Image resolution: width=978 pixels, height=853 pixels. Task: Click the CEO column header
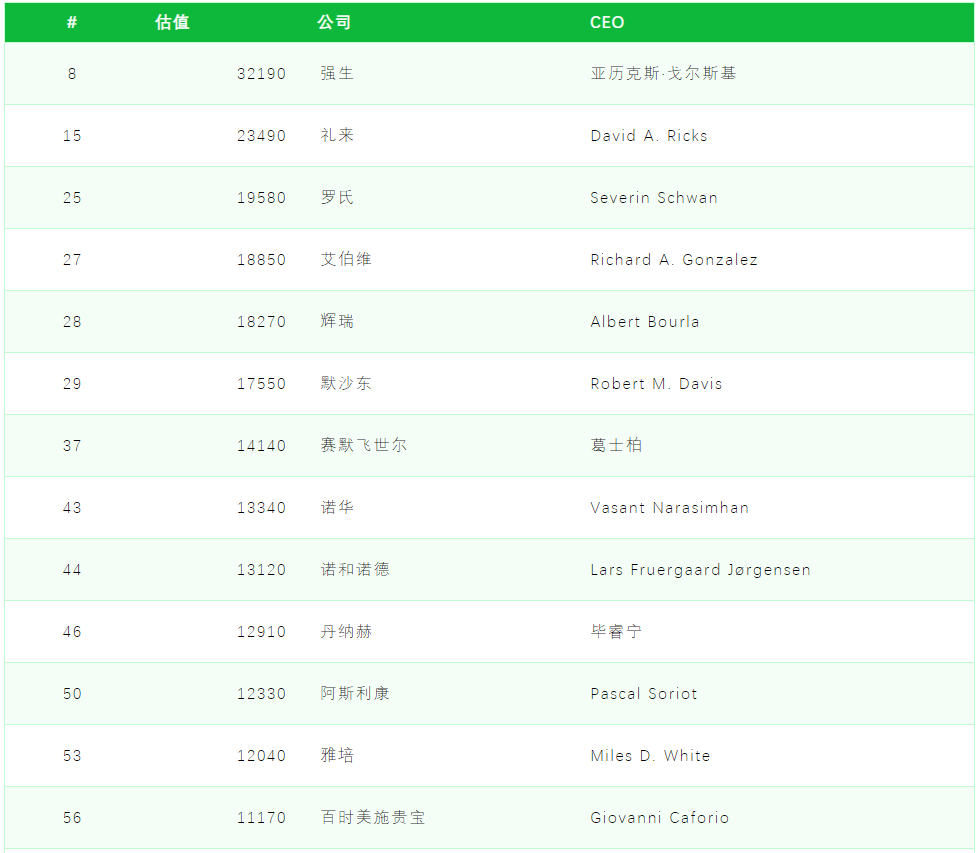(607, 22)
